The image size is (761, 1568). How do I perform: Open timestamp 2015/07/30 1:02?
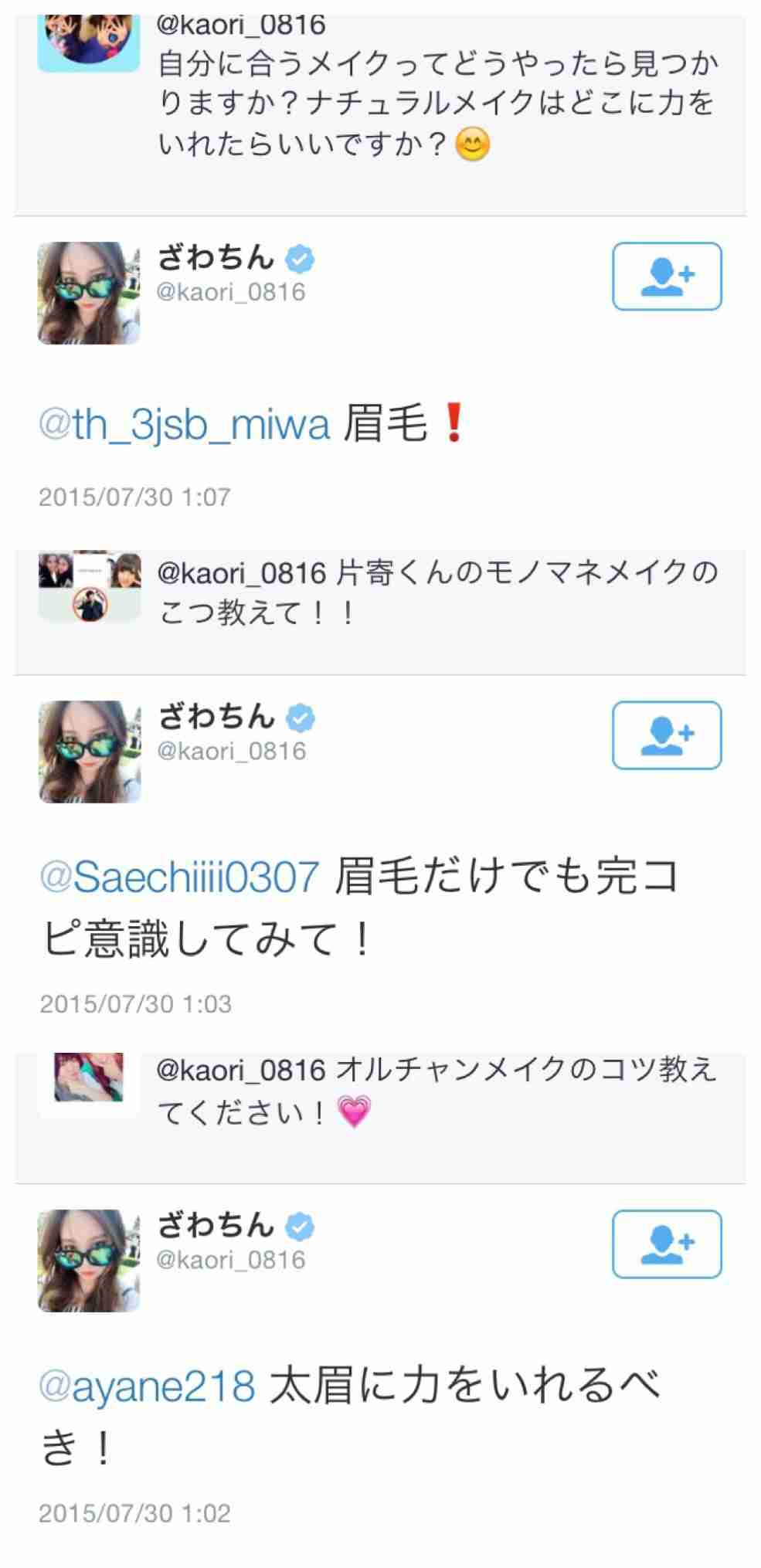coord(134,1513)
